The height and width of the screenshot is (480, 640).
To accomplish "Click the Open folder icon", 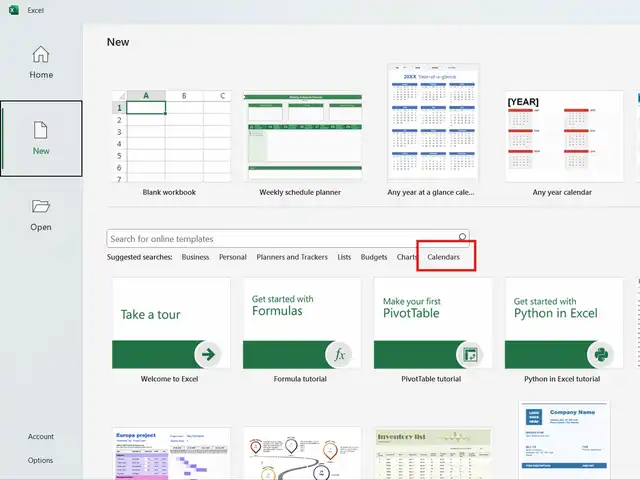I will click(x=41, y=206).
